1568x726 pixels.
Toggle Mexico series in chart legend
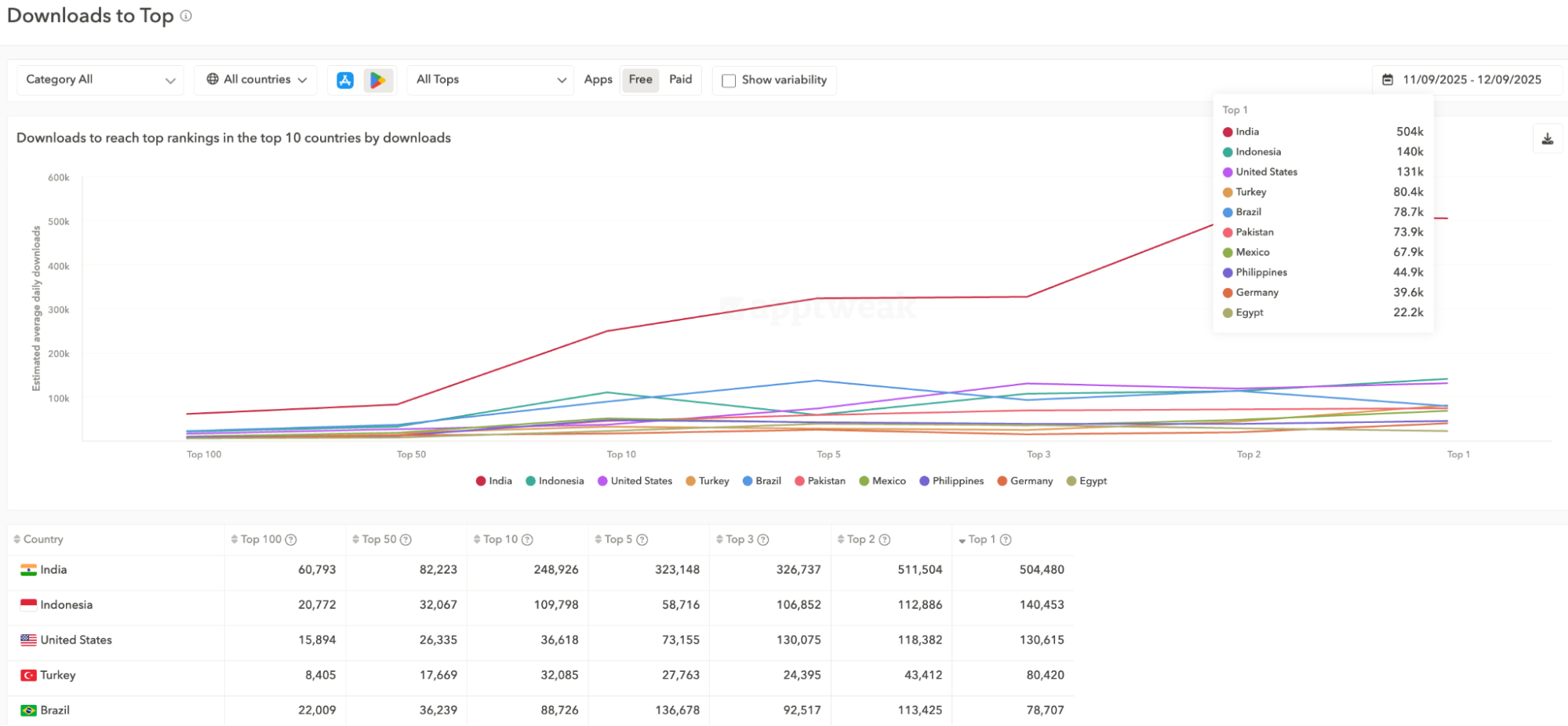point(882,481)
